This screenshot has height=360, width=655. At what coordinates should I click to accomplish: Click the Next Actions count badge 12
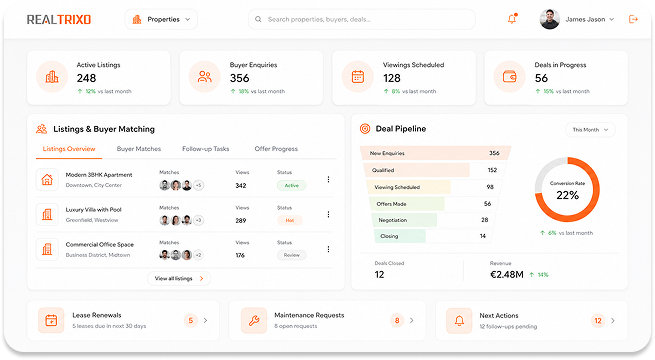[598, 321]
